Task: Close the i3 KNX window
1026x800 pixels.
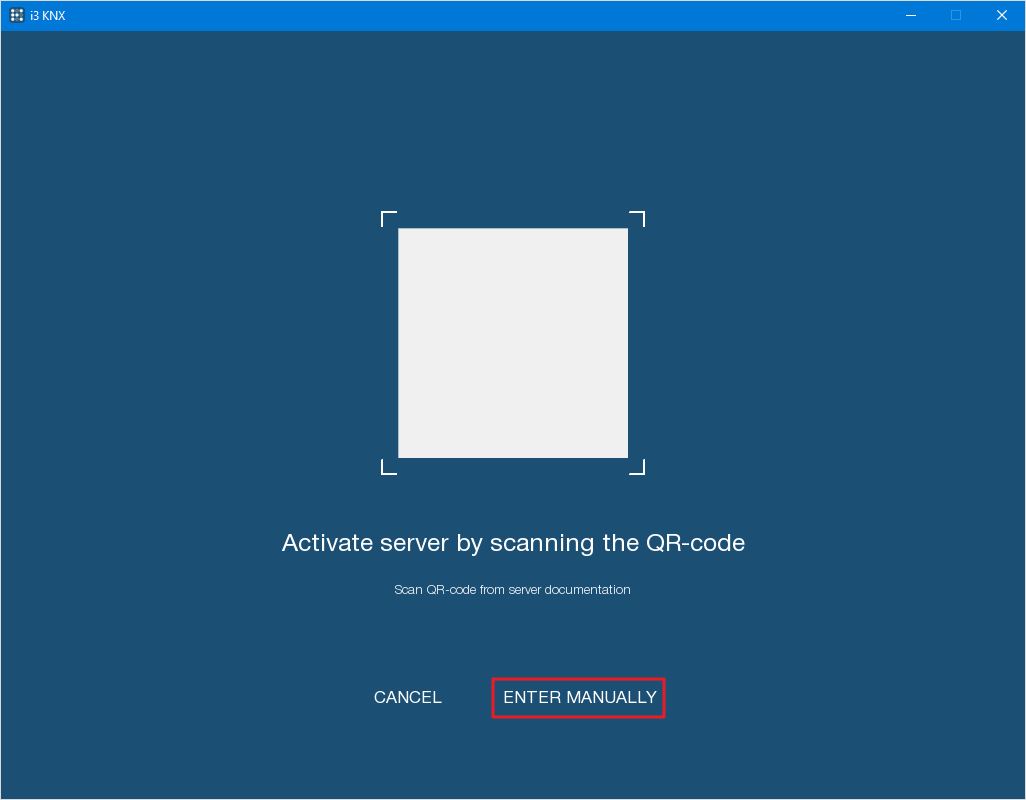Action: coord(1001,15)
